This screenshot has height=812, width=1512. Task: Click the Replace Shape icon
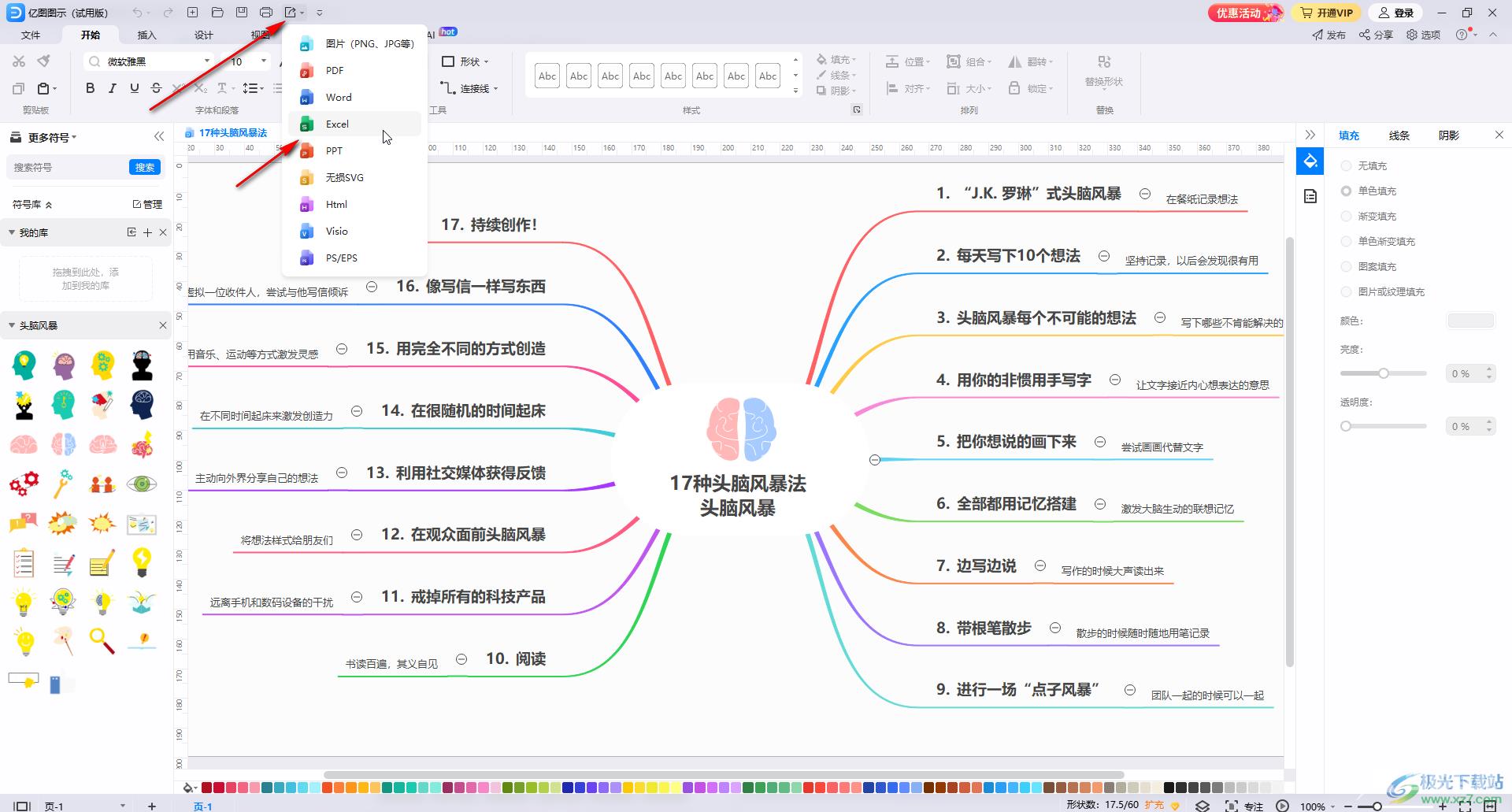[x=1104, y=62]
